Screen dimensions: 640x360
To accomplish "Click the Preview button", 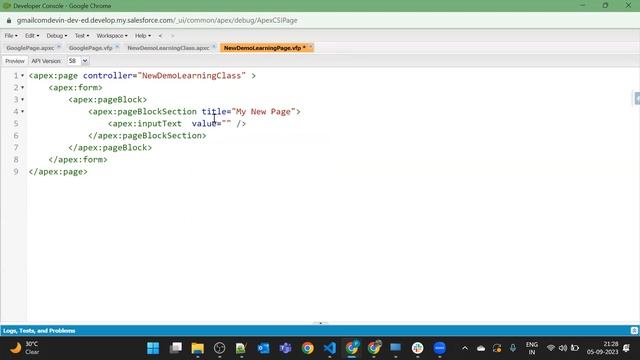I will point(15,61).
